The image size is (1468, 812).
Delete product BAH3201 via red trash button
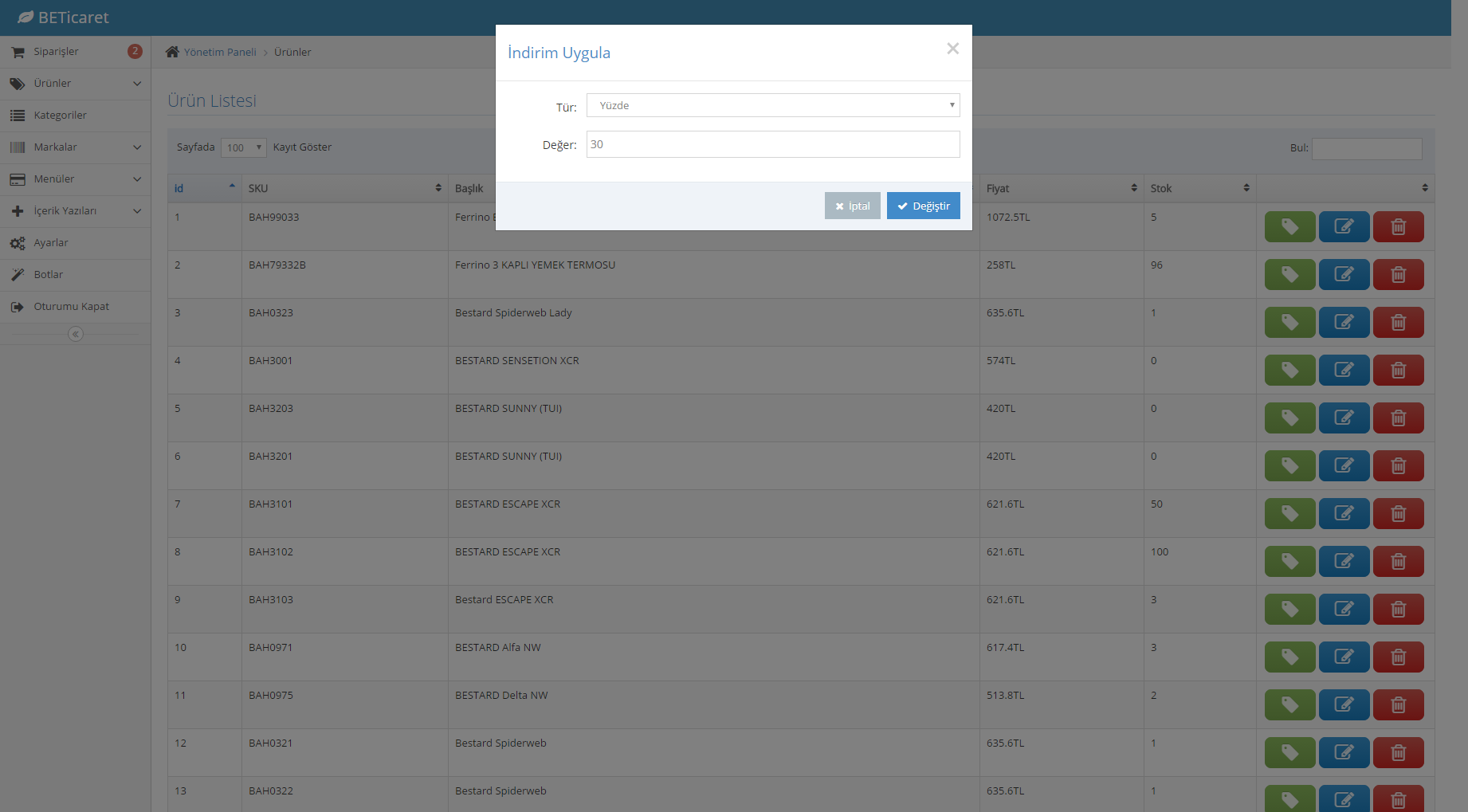(x=1398, y=466)
